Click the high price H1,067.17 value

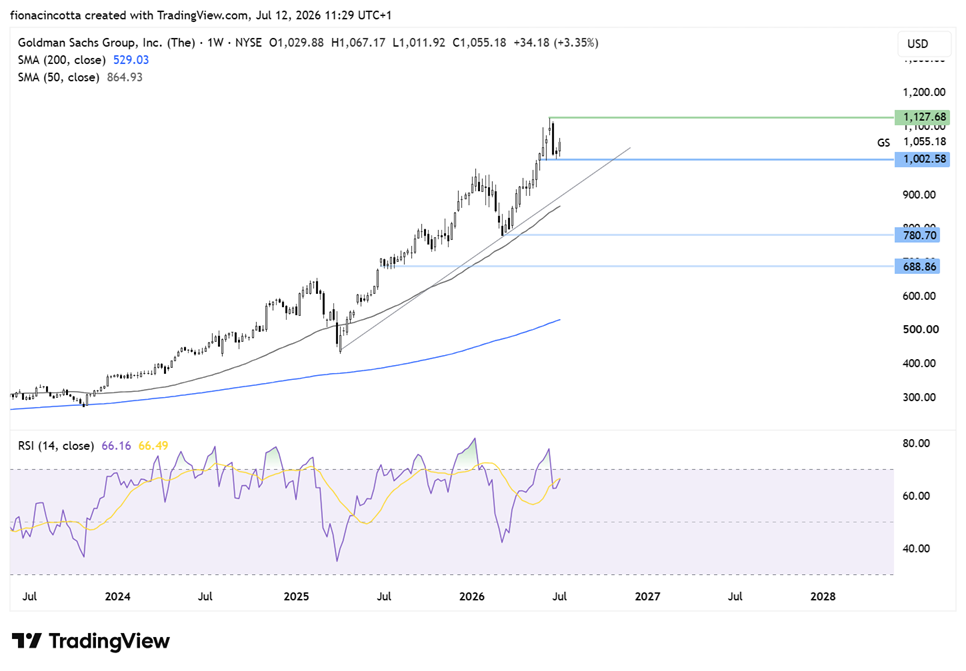tap(358, 43)
